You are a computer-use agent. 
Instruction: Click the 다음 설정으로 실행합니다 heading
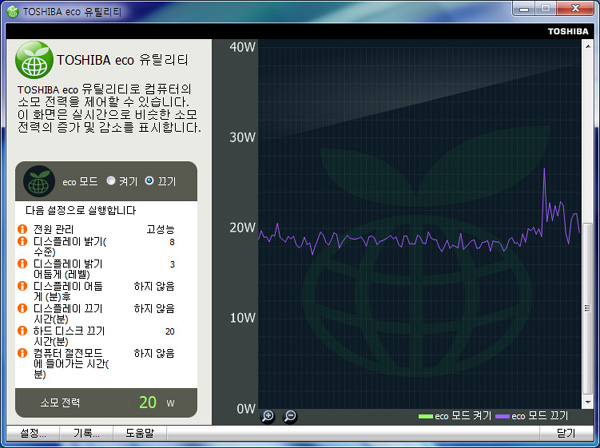pos(80,210)
